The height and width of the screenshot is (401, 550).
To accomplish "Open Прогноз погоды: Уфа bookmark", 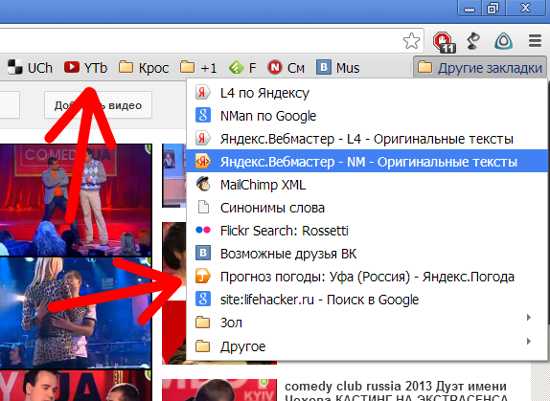I will (367, 276).
